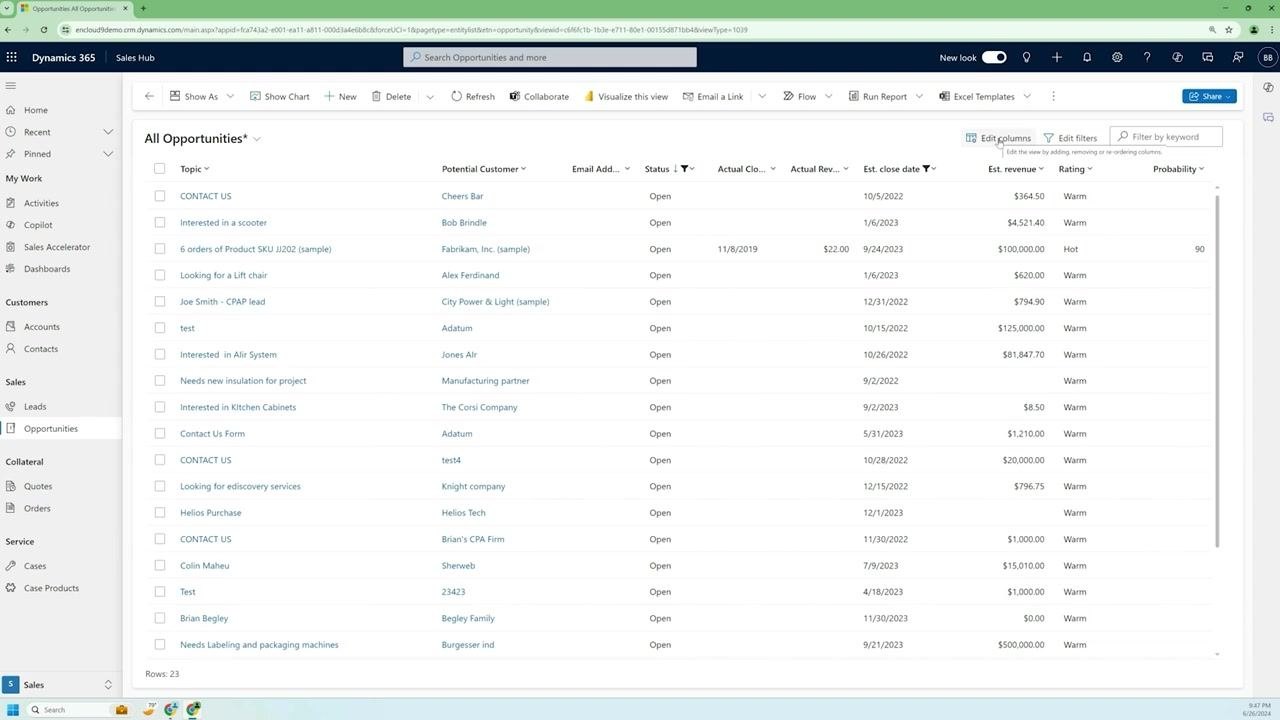Open the Topic column header menu
The width and height of the screenshot is (1280, 720).
coord(195,169)
